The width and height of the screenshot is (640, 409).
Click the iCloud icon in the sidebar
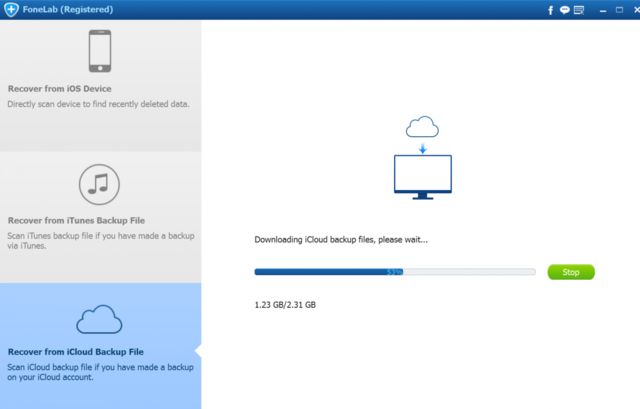pos(99,319)
